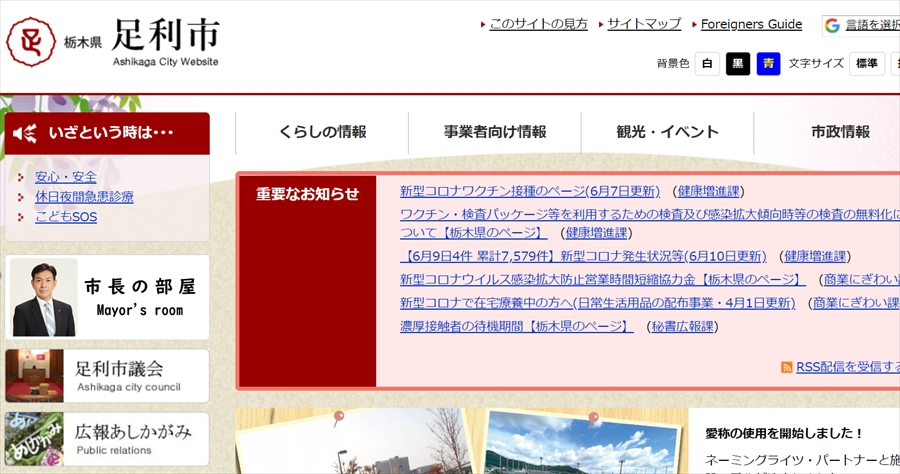900x474 pixels.
Task: Open the Mayor's room banner
Action: click(x=108, y=298)
